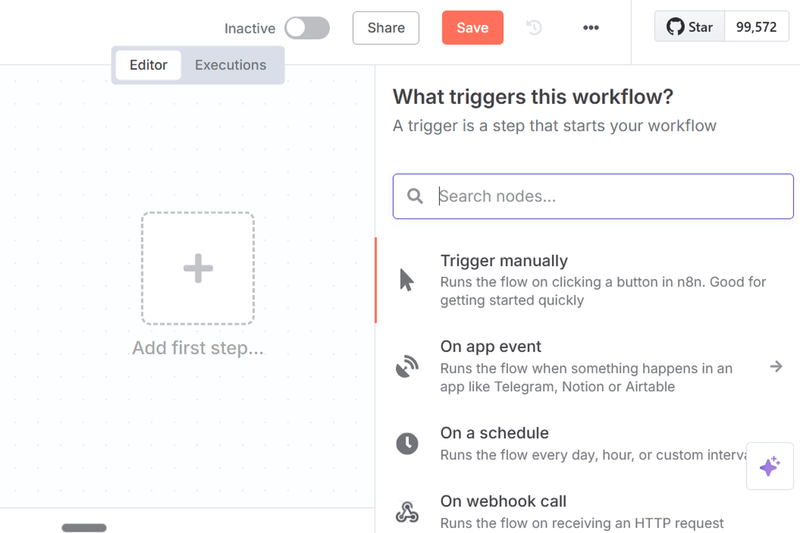The image size is (800, 533).
Task: Open the AI assistant sparkle button
Action: pos(769,466)
